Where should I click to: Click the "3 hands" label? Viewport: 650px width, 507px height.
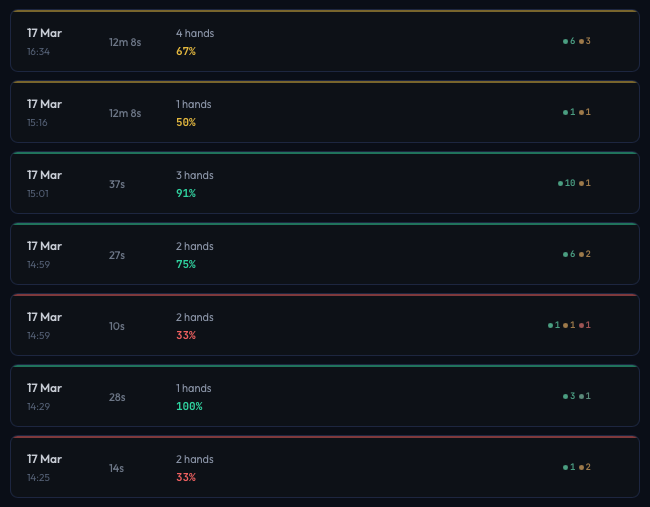click(195, 175)
